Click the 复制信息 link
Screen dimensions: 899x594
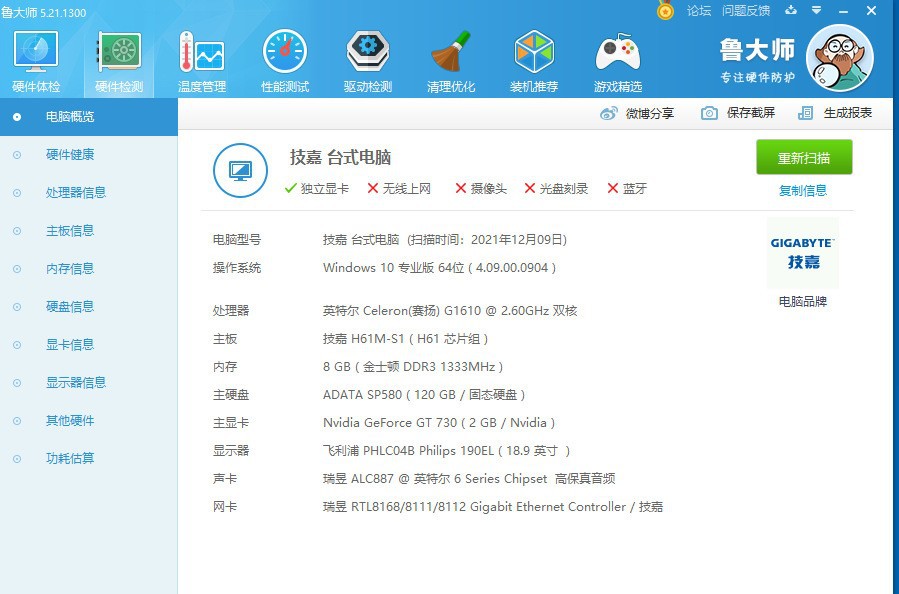pos(803,189)
